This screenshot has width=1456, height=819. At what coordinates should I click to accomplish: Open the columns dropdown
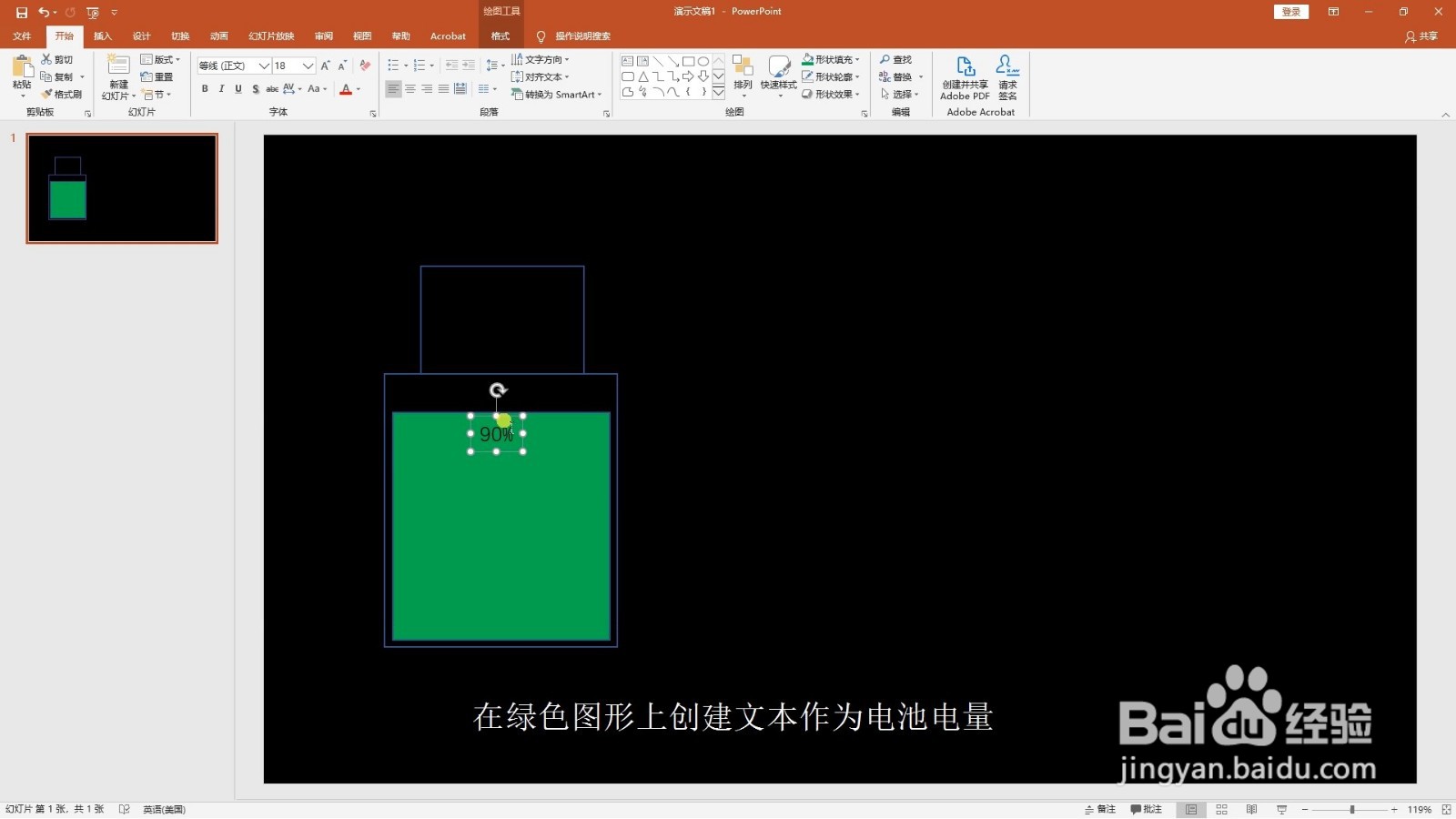488,88
